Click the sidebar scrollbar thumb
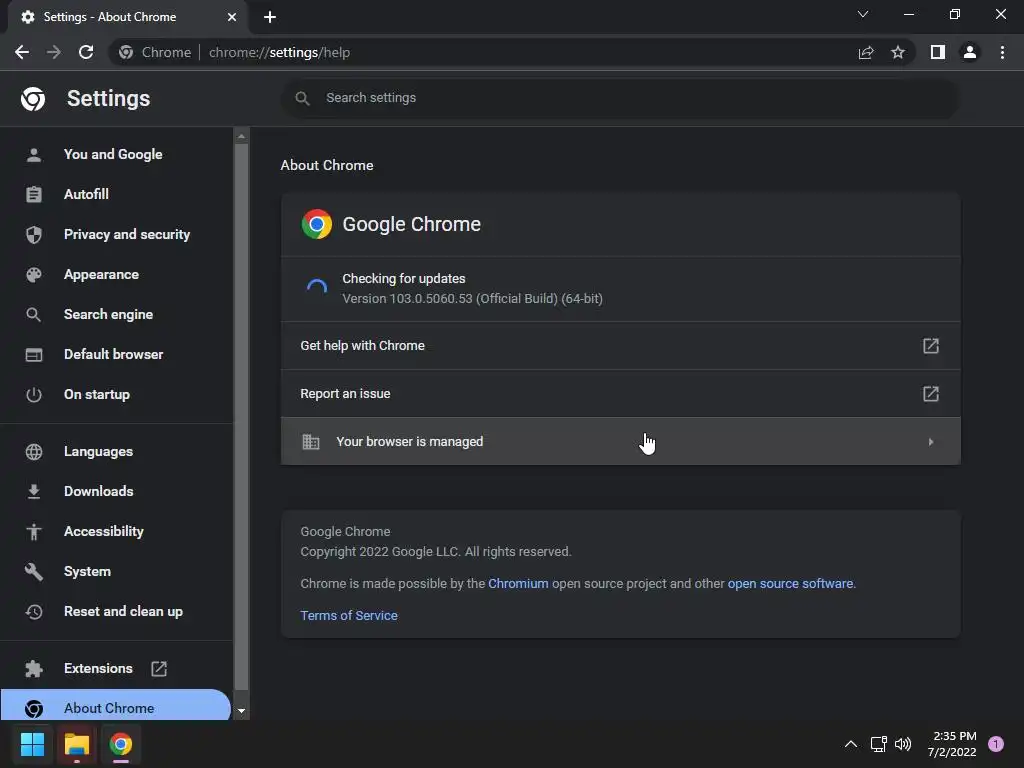 tap(241, 417)
